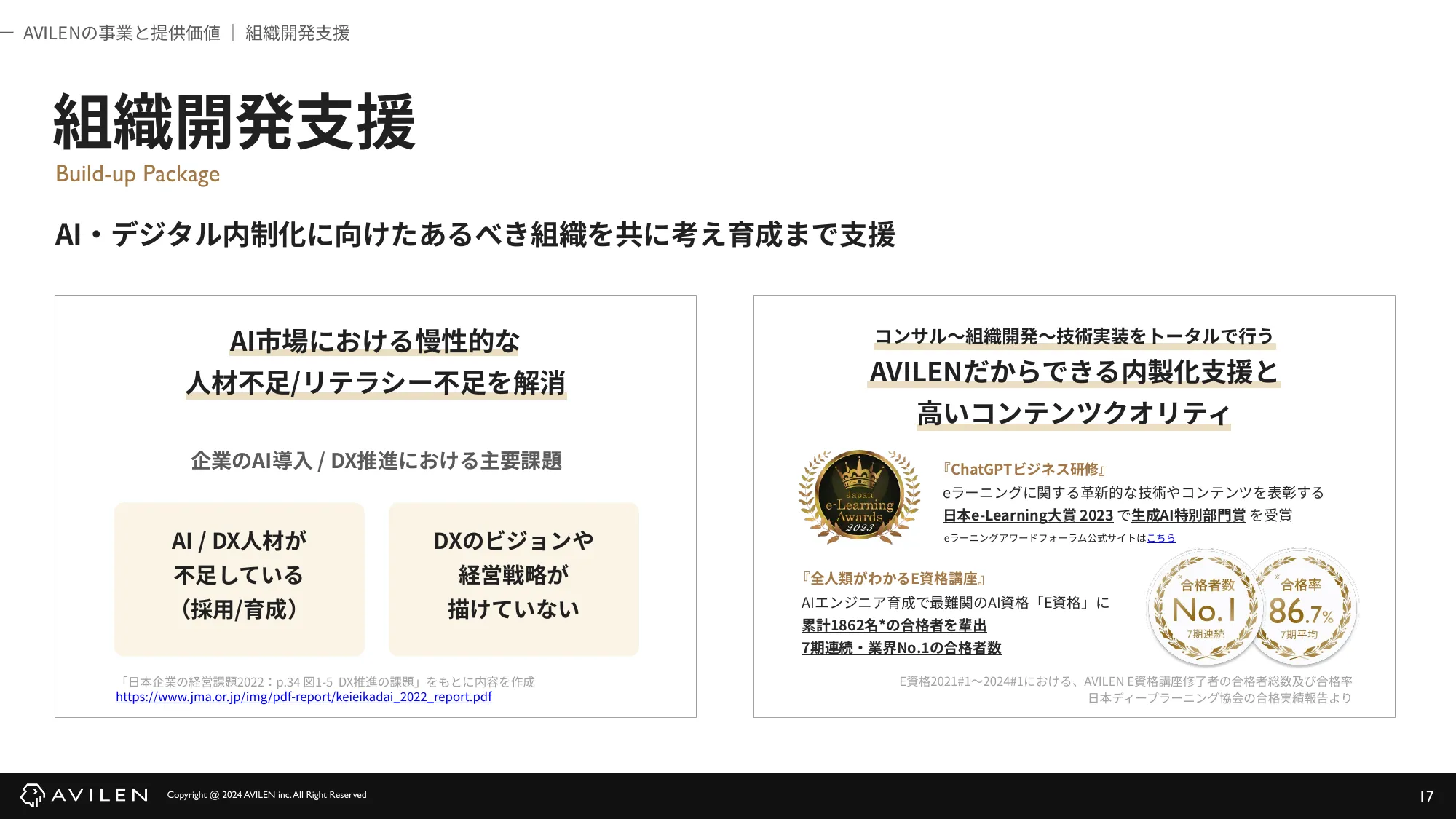Click heading AI市場における慢性的な

[x=375, y=341]
